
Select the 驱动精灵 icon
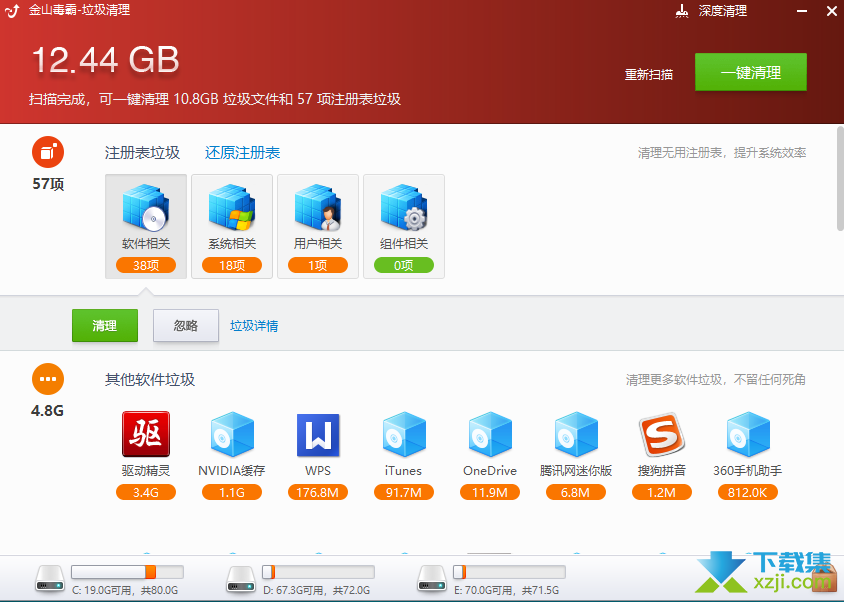click(146, 434)
